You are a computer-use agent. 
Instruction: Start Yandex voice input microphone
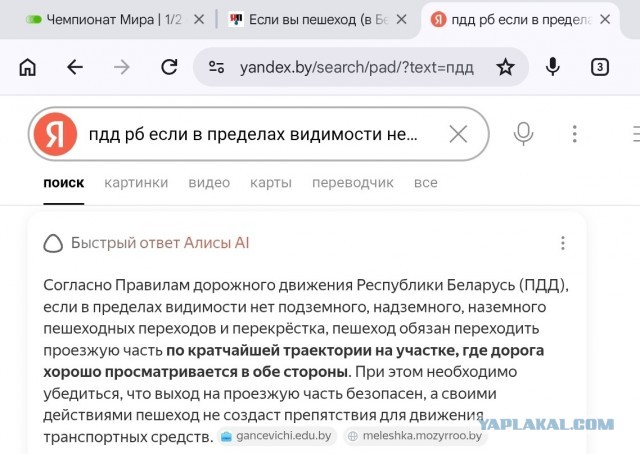[523, 134]
